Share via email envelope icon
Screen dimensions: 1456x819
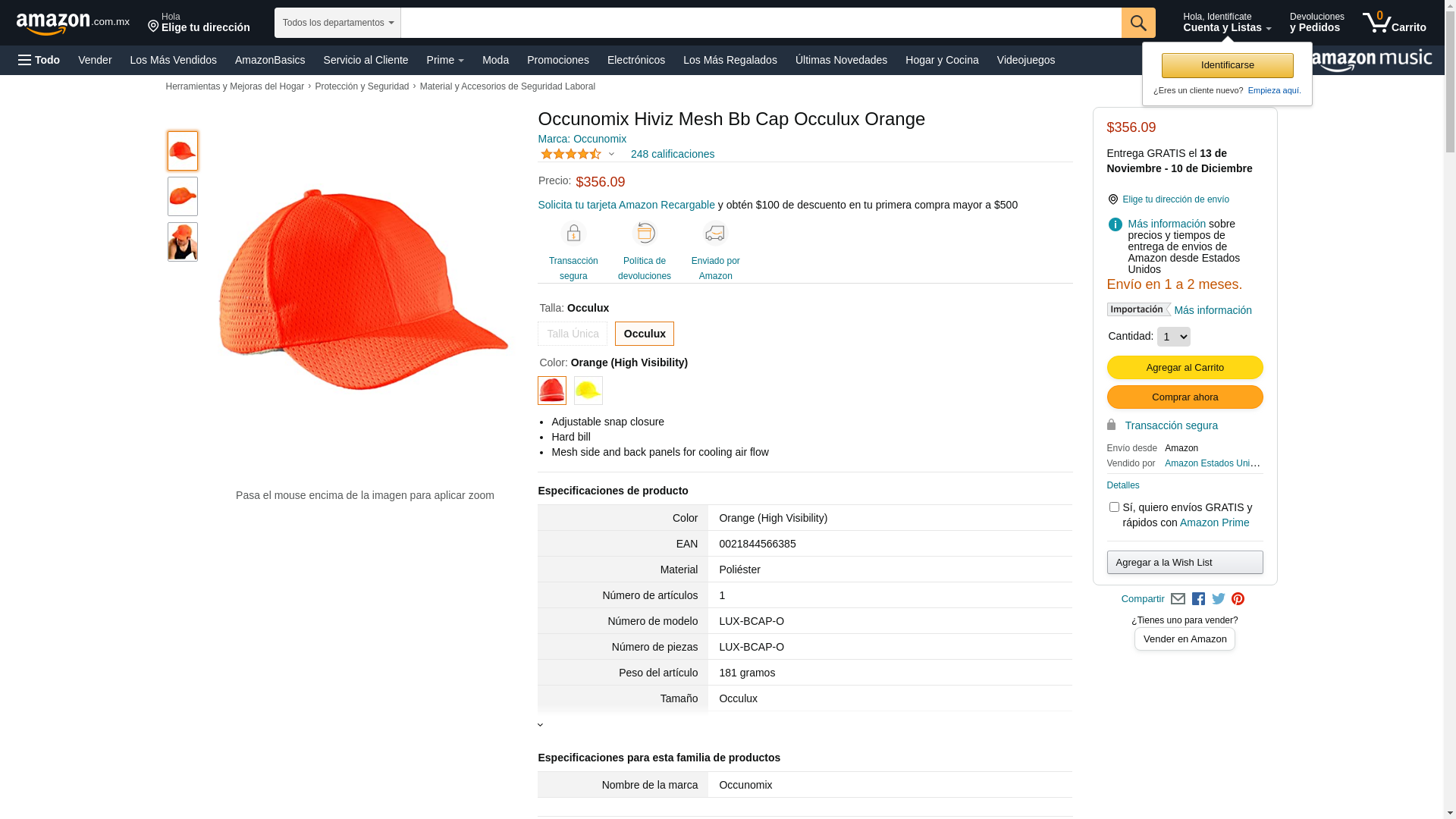click(x=1178, y=599)
